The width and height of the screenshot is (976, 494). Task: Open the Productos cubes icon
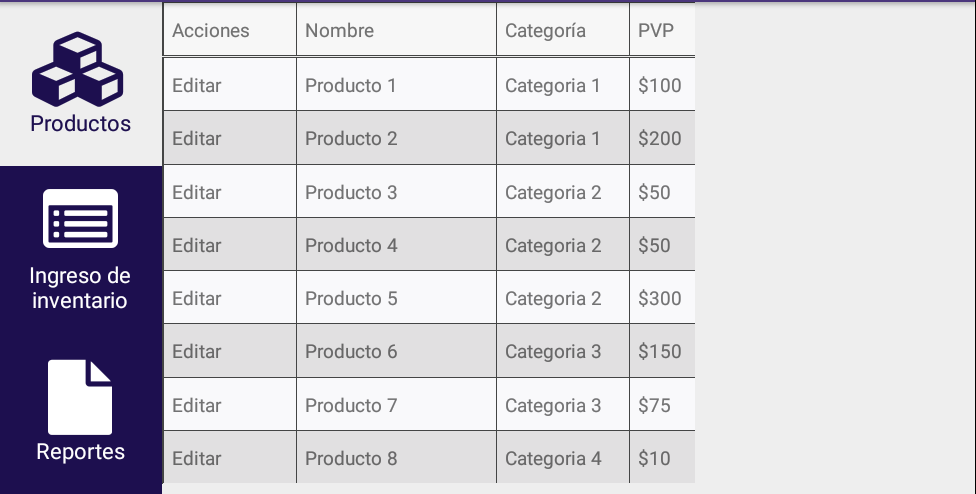(78, 69)
